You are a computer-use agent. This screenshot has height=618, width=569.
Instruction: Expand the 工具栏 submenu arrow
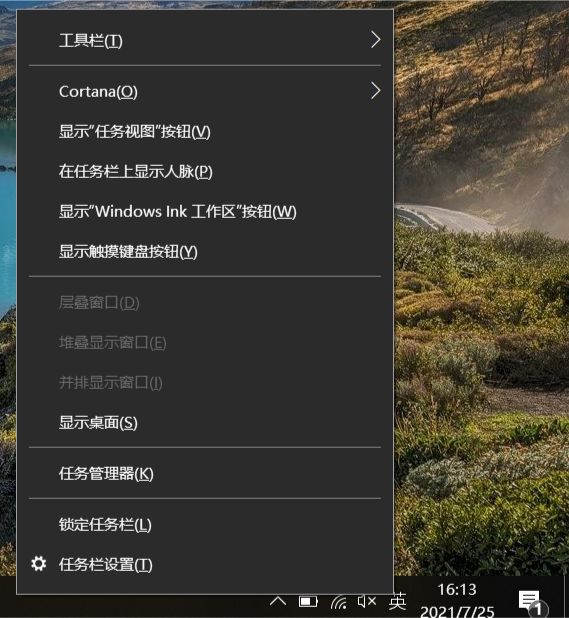(x=376, y=40)
